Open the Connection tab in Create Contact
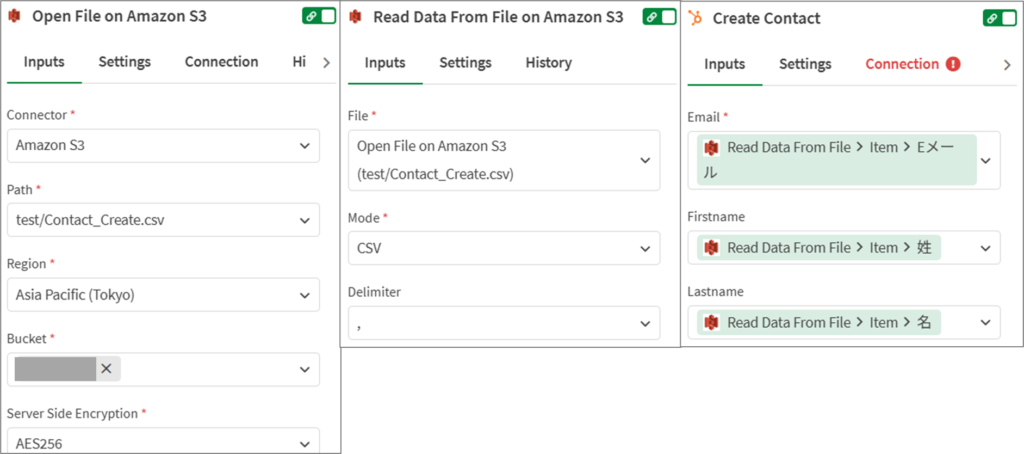The height and width of the screenshot is (454, 1024). (902, 64)
